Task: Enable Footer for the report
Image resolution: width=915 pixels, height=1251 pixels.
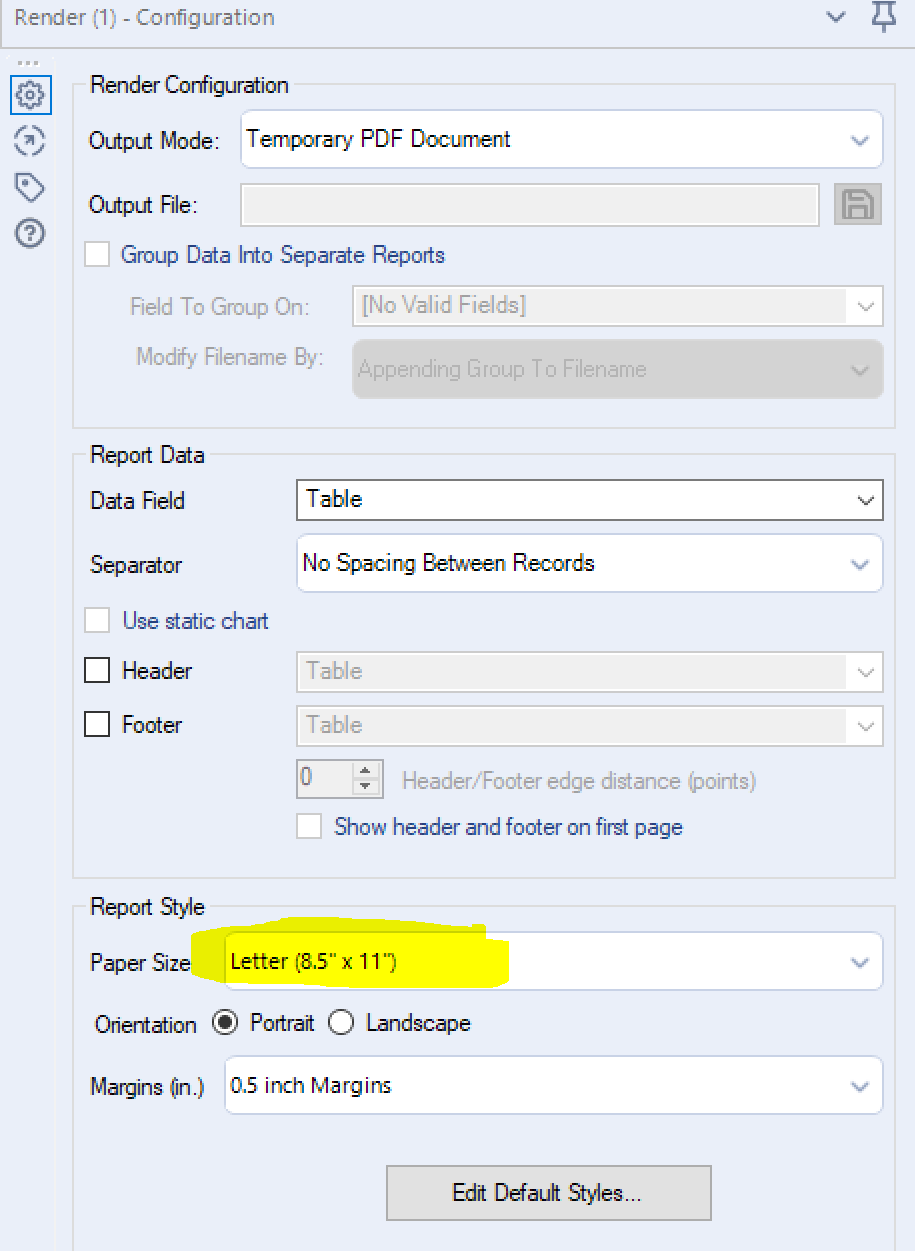Action: click(97, 724)
